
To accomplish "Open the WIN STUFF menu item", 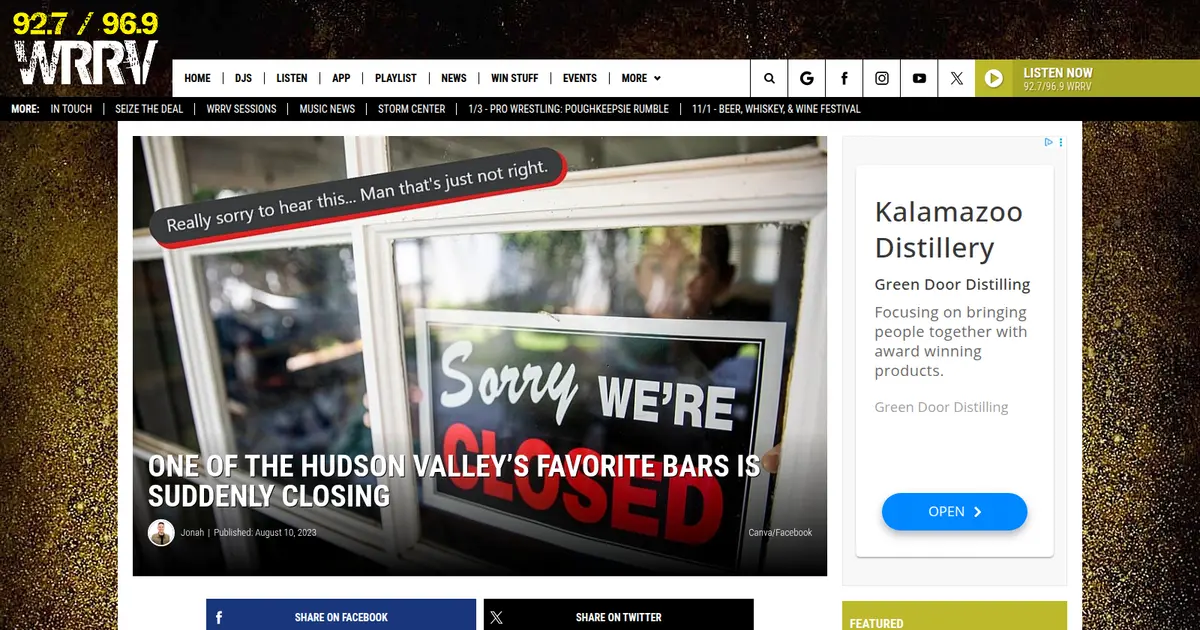I will (515, 78).
